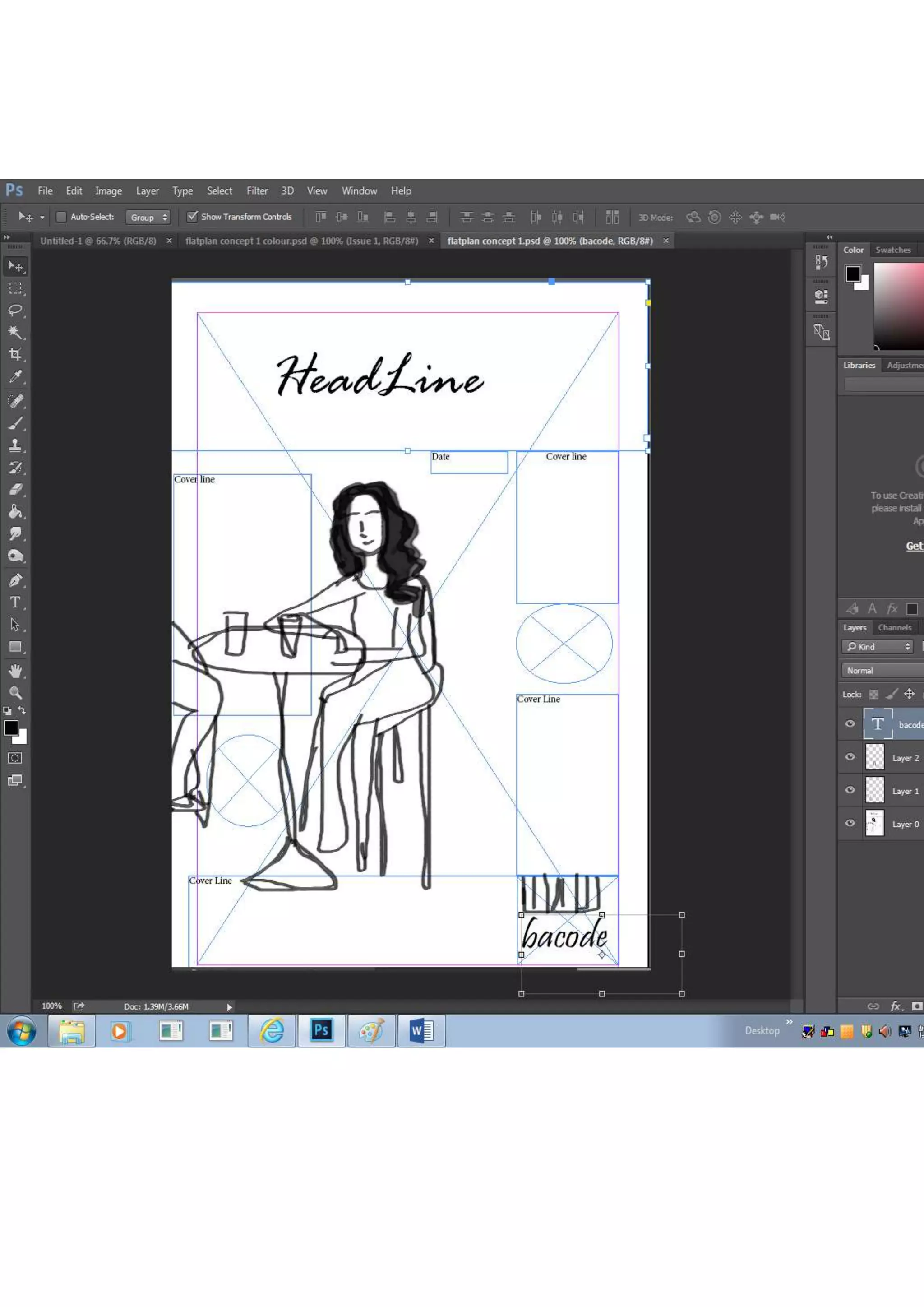Select the Clone Stamp tool
Viewport: 924px width, 1307px height.
pos(15,445)
